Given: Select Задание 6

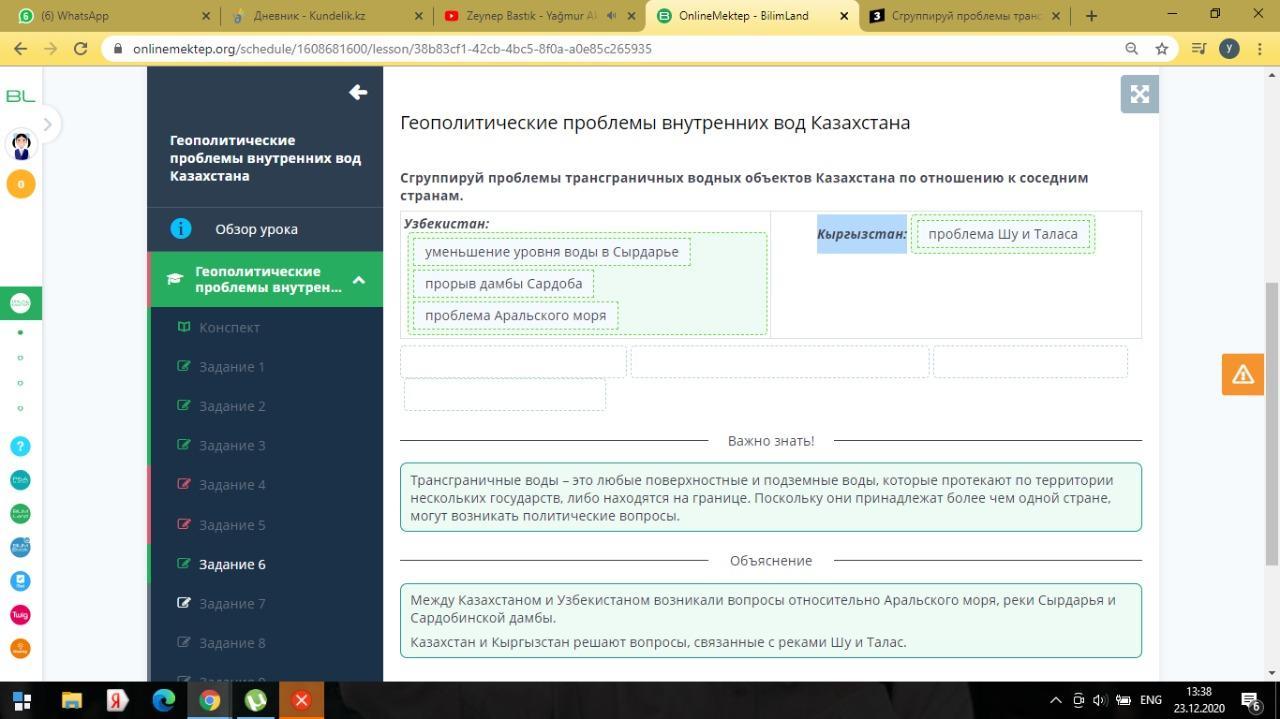Looking at the screenshot, I should tap(231, 564).
